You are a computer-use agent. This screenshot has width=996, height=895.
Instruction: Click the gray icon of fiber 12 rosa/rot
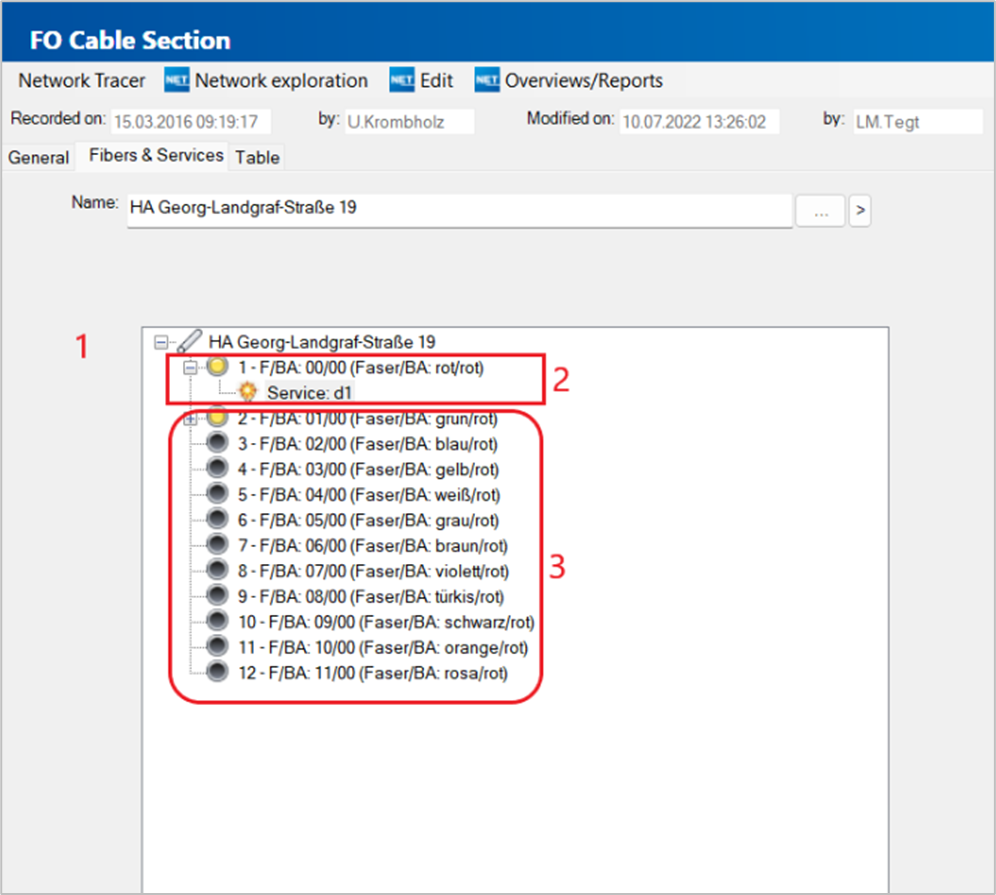[x=217, y=672]
